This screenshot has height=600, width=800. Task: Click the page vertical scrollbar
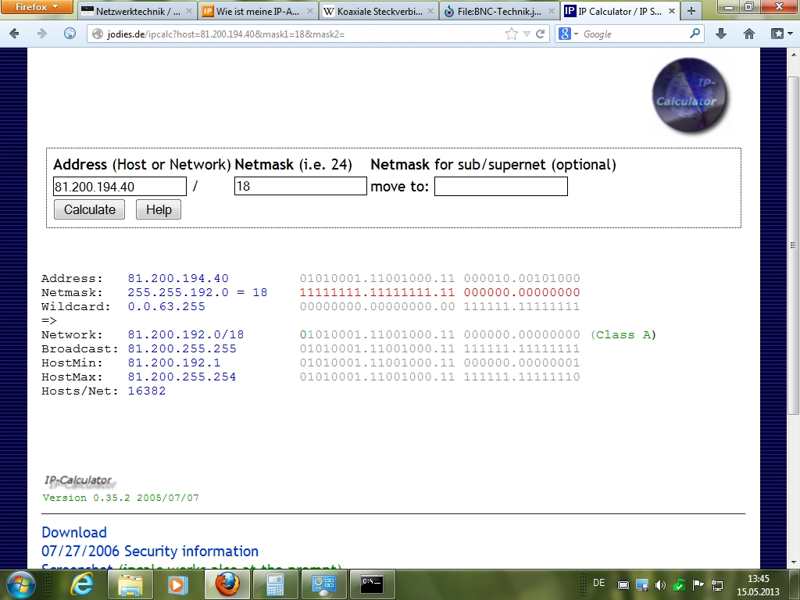(793, 245)
